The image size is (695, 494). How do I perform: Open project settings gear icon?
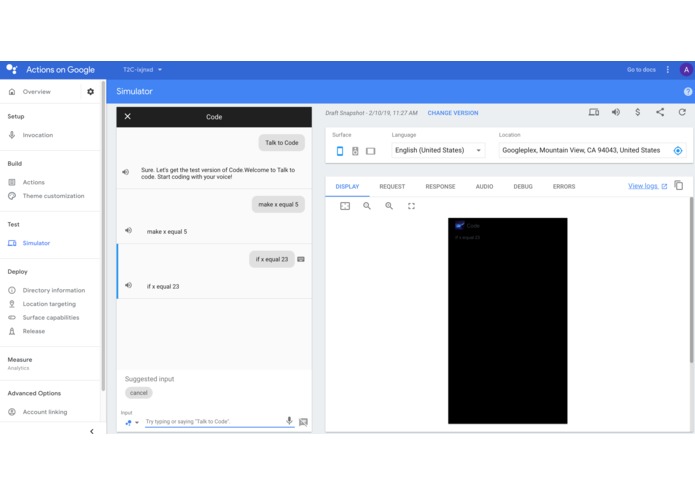point(90,92)
